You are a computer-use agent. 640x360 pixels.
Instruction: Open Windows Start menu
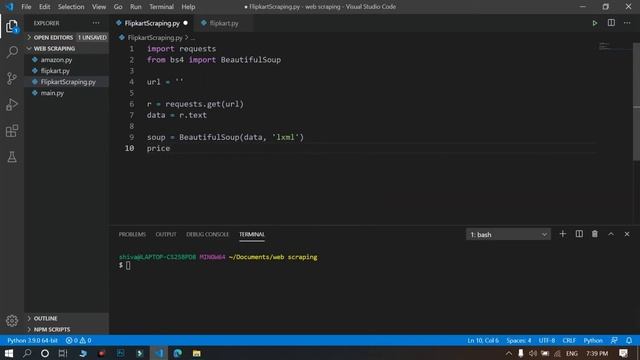pyautogui.click(x=9, y=353)
